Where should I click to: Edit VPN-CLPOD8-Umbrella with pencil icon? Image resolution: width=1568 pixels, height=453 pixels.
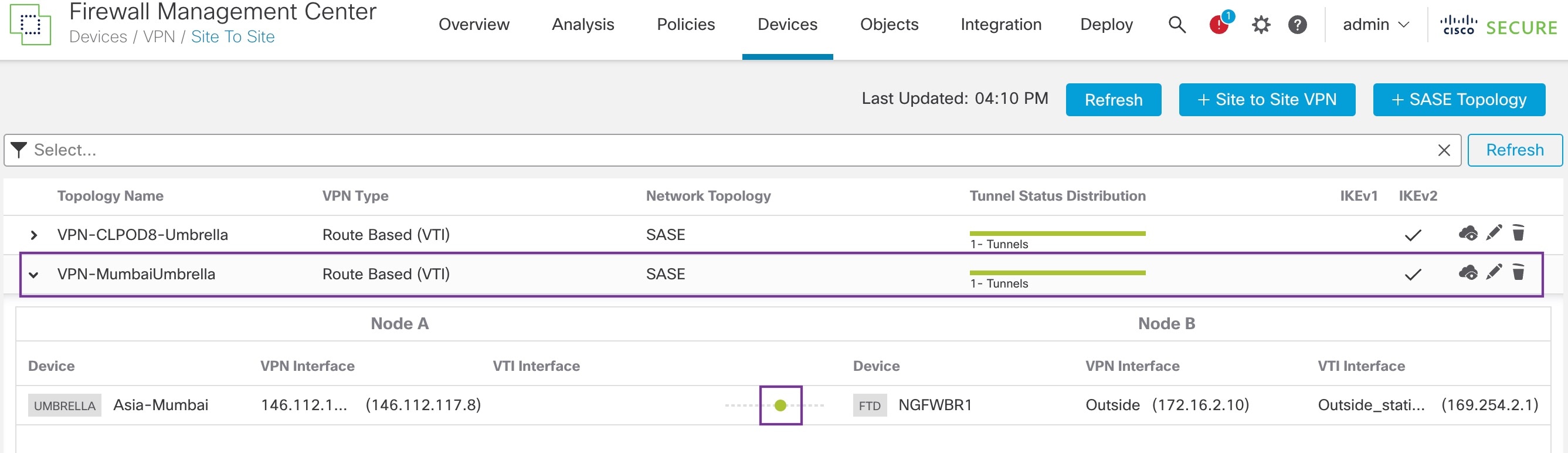(1493, 232)
